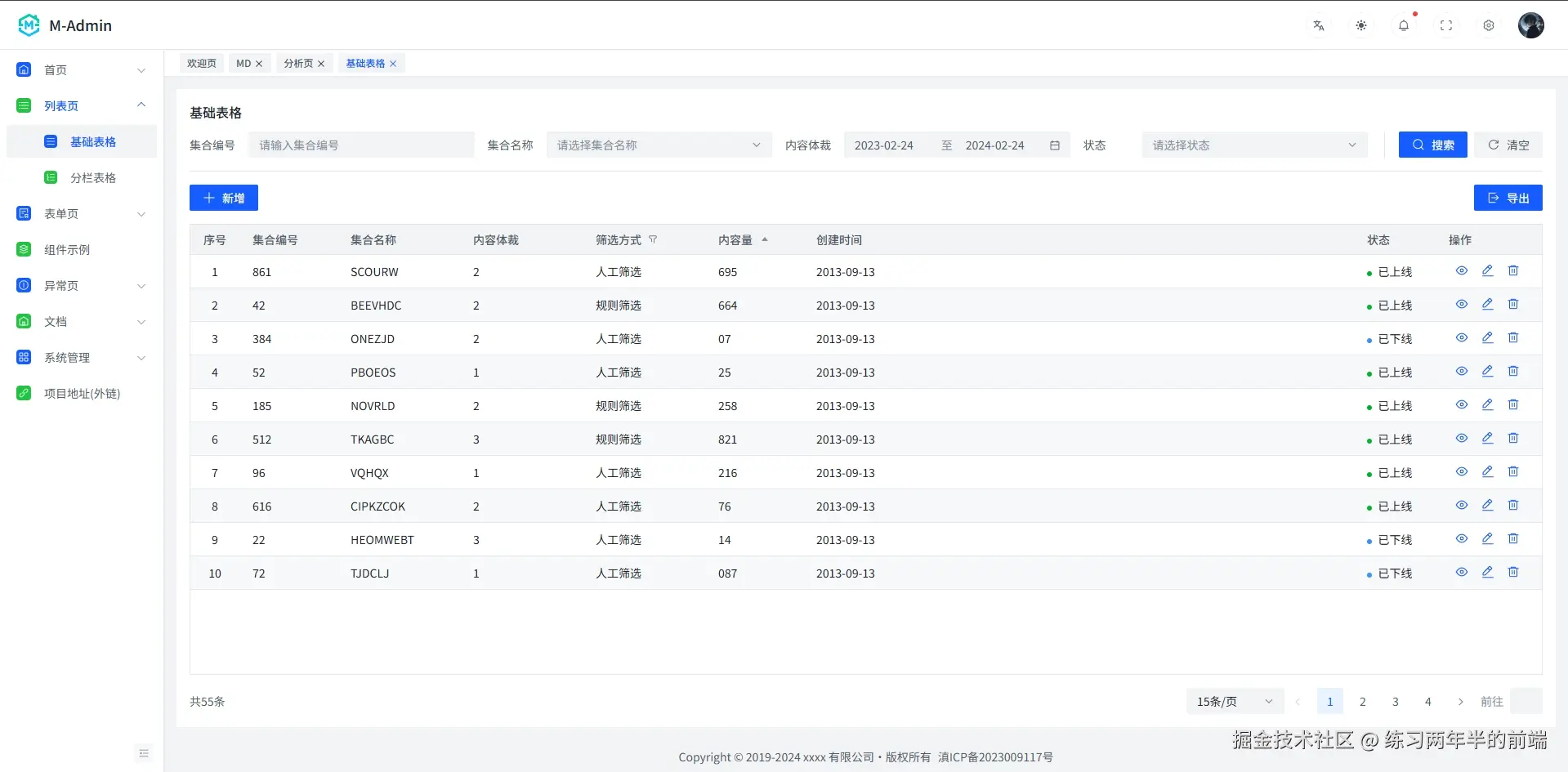Click the eye icon for TJDCLJ row
This screenshot has width=1568, height=772.
point(1461,573)
